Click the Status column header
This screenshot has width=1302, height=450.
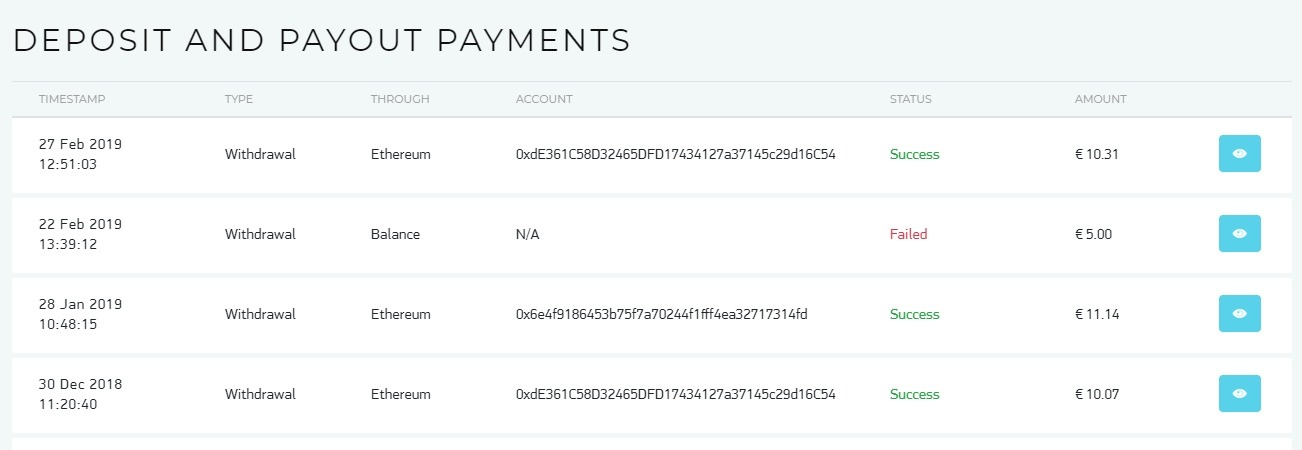click(910, 99)
